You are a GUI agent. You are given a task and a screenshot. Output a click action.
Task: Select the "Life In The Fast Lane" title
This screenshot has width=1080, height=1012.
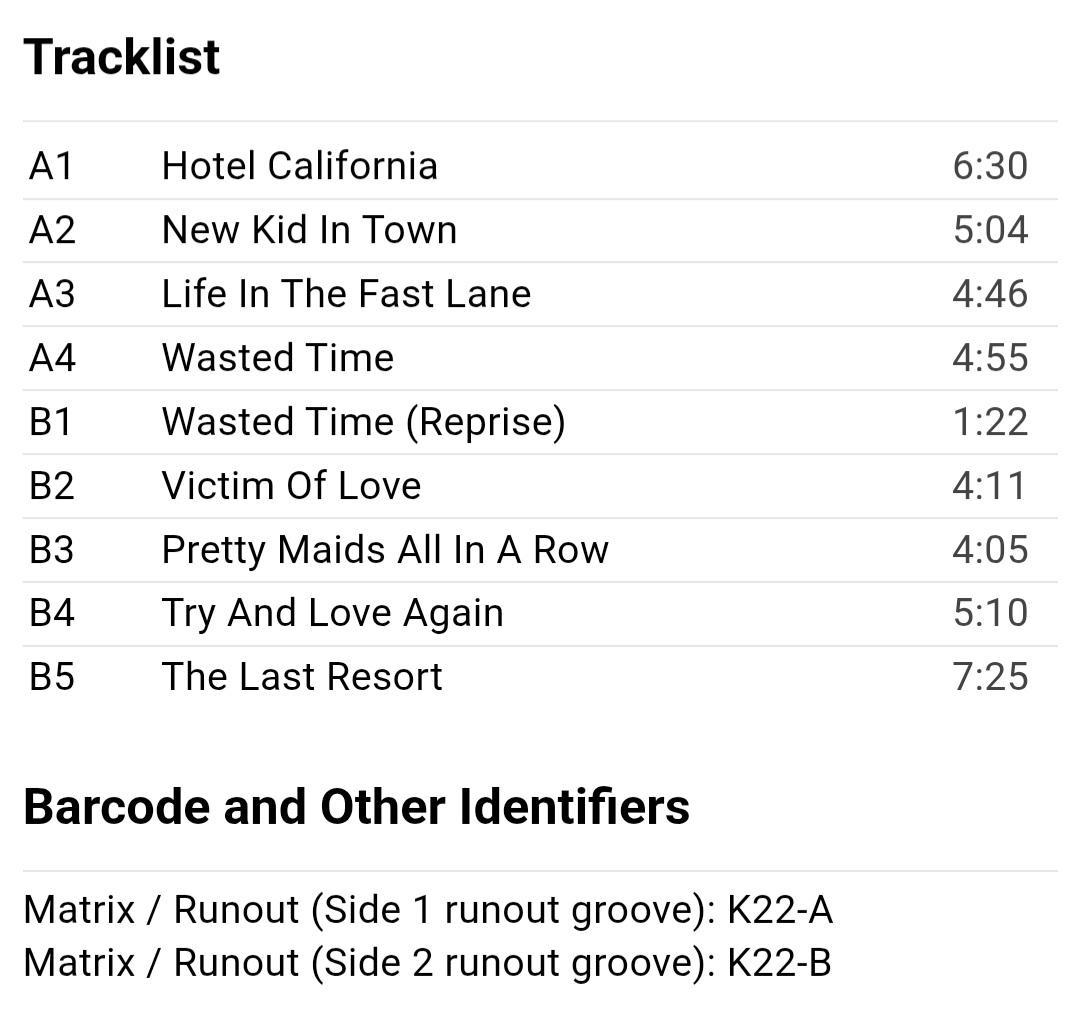[346, 294]
